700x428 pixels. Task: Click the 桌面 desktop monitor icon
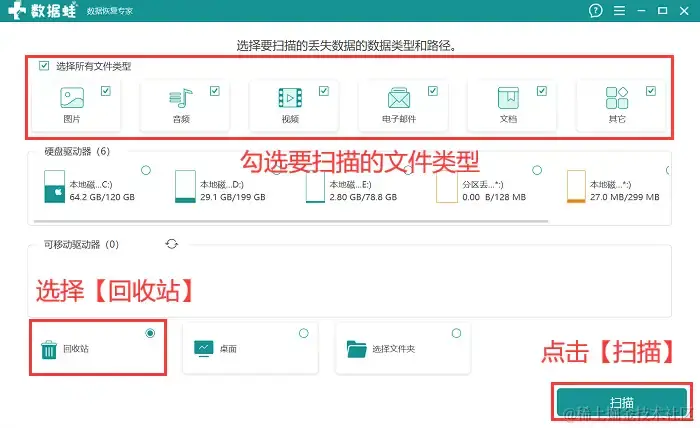tap(204, 349)
